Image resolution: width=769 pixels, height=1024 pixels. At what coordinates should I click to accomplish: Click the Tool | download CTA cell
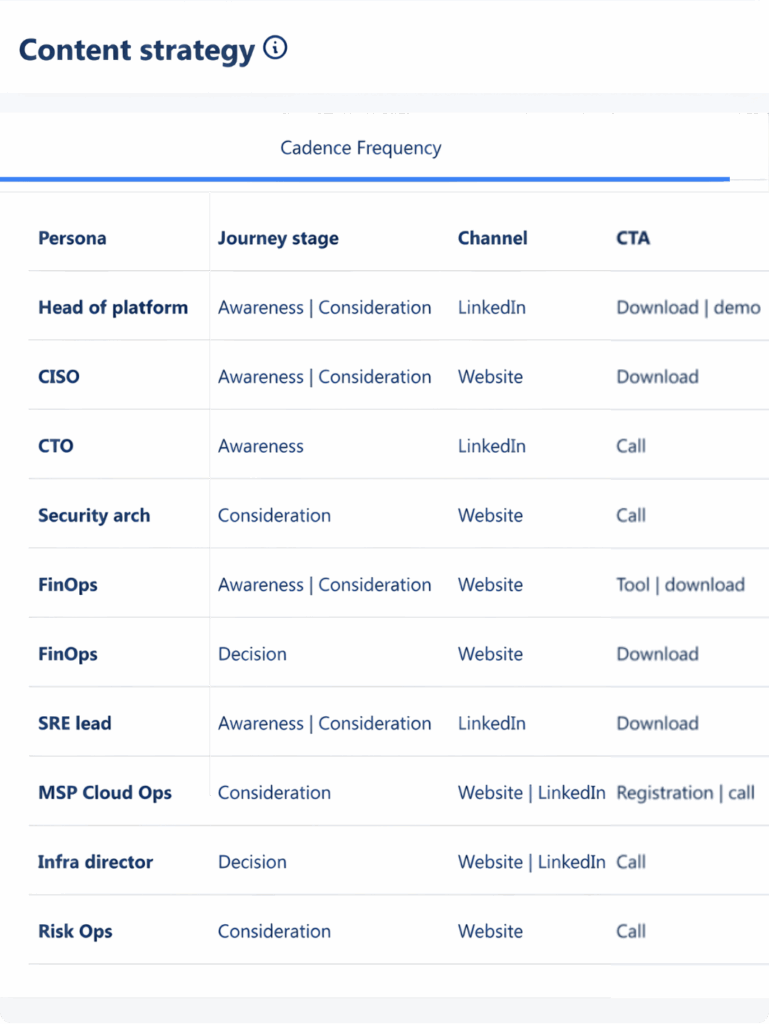(x=680, y=585)
